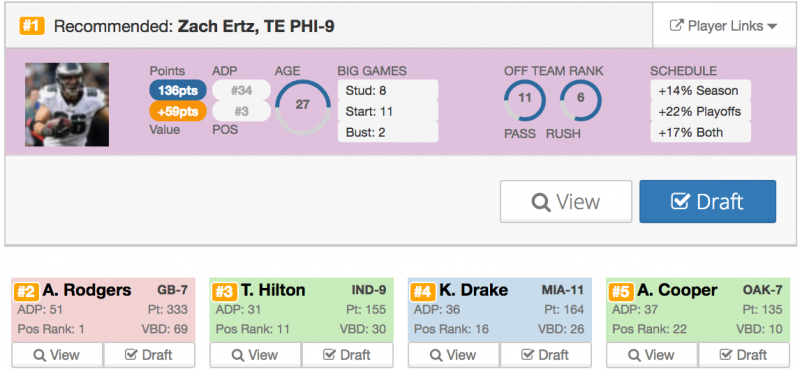Image resolution: width=800 pixels, height=371 pixels.
Task: View K. Drake player details
Action: tap(454, 355)
